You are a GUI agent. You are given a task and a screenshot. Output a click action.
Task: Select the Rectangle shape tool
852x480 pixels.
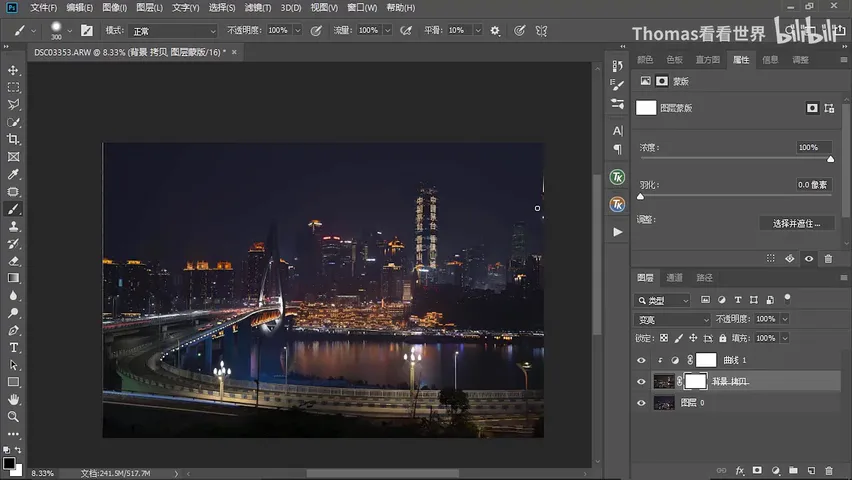tap(13, 382)
